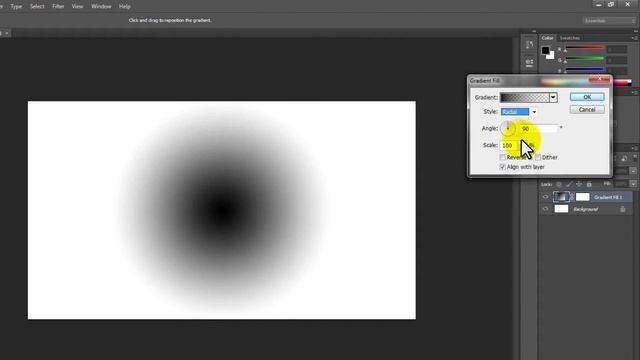Open the layer Opacity slider dropdown

pyautogui.click(x=633, y=171)
